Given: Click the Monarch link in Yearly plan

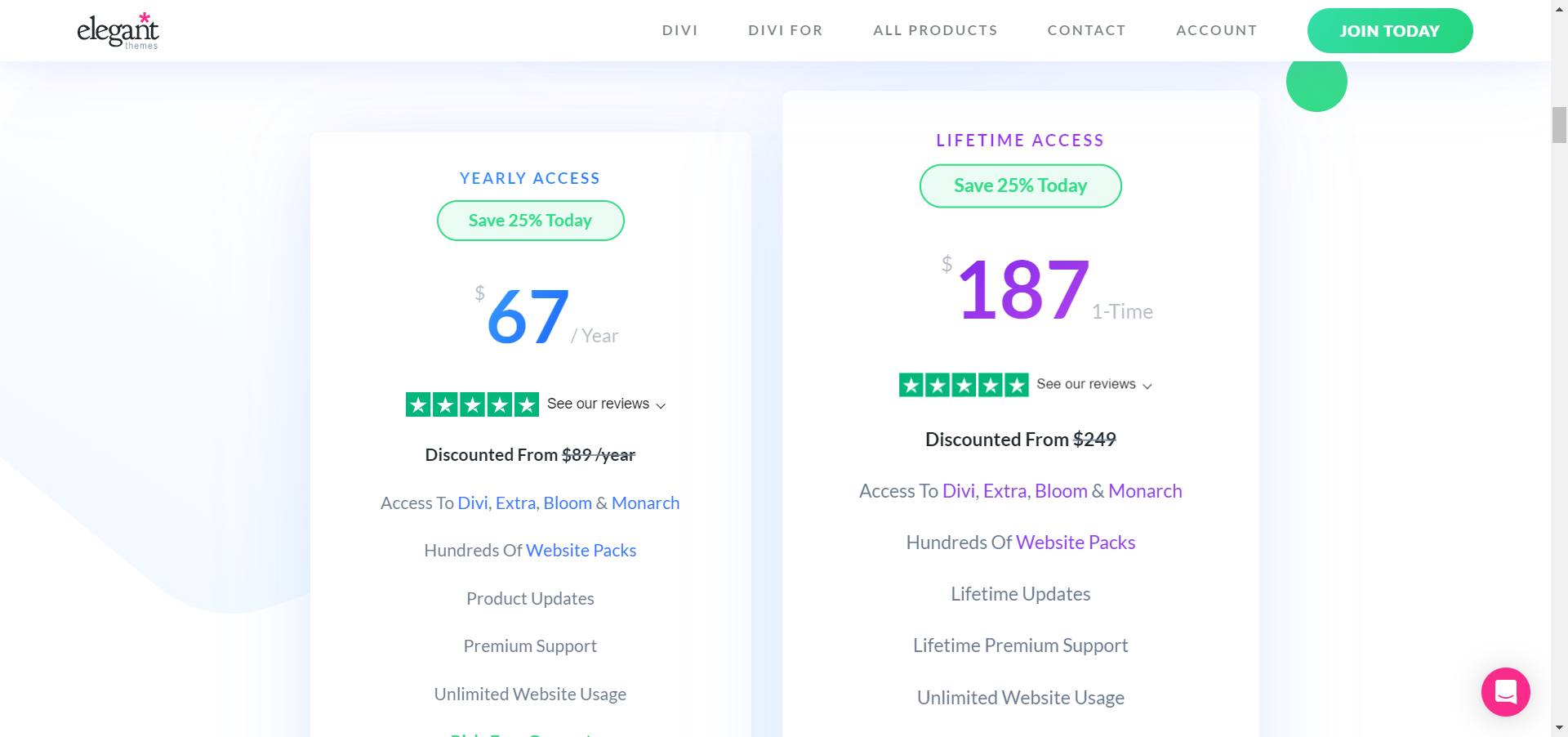Looking at the screenshot, I should tap(645, 502).
